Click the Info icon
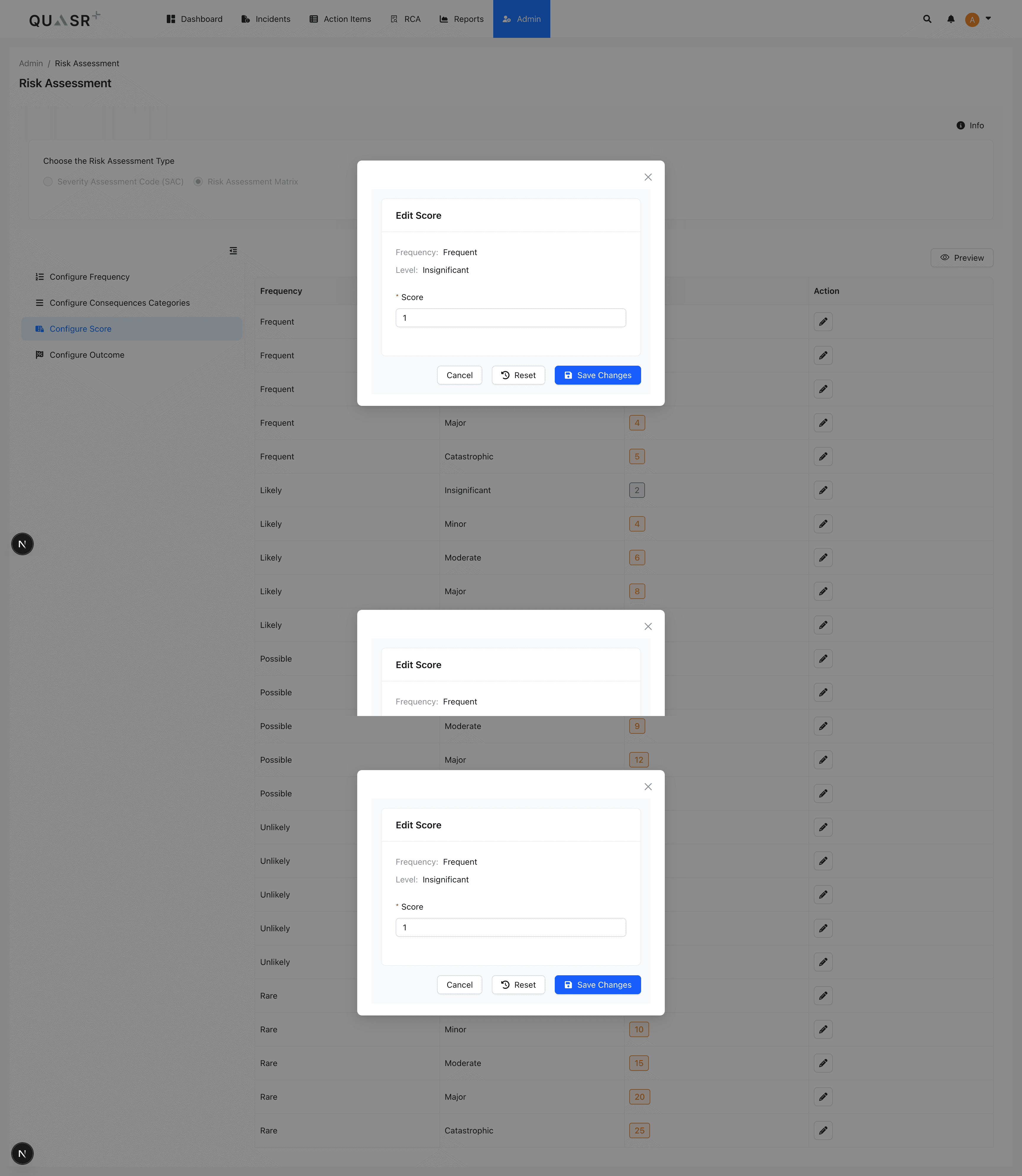Viewport: 1022px width, 1176px height. 960,125
